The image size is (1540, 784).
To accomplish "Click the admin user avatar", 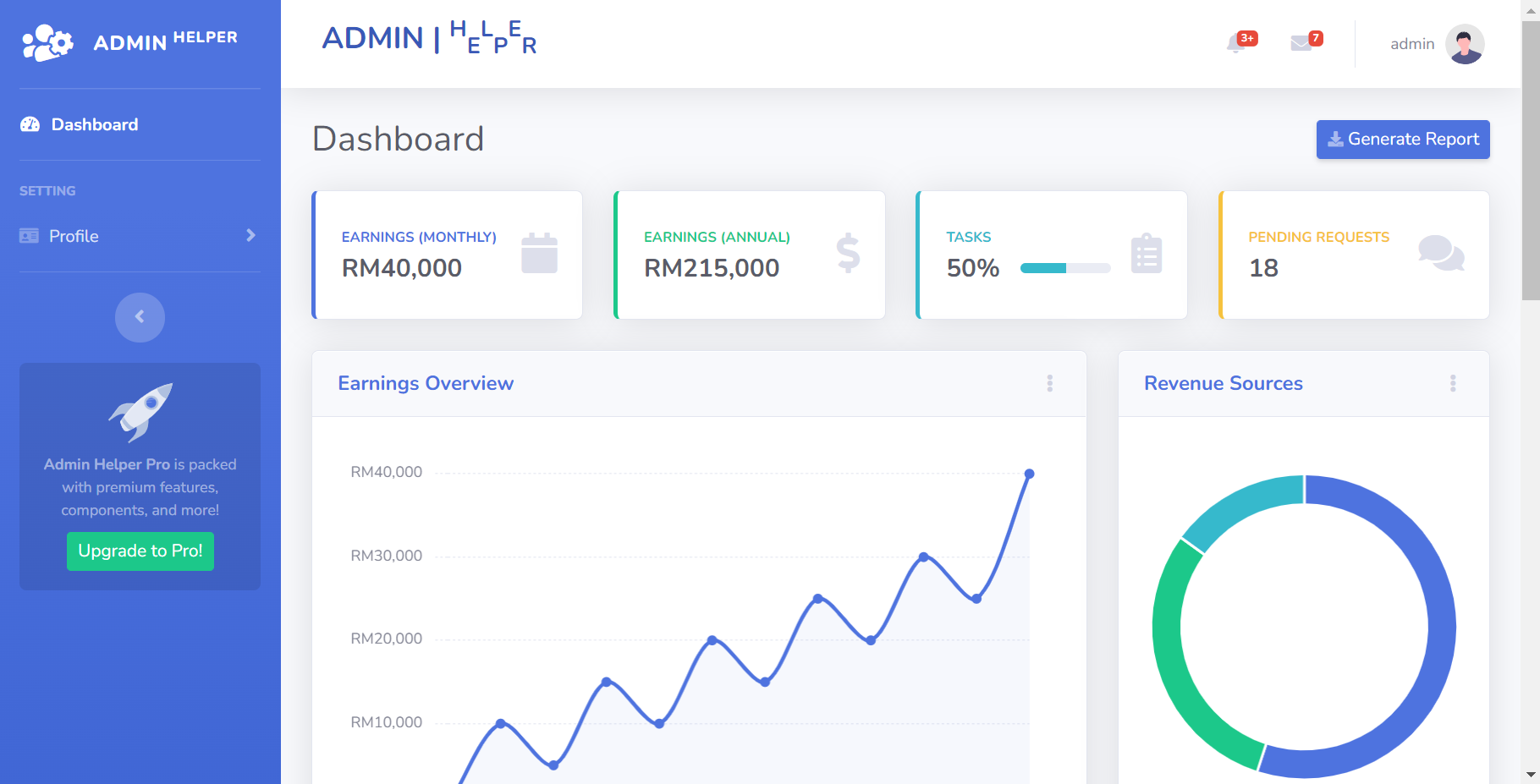I will point(1465,44).
